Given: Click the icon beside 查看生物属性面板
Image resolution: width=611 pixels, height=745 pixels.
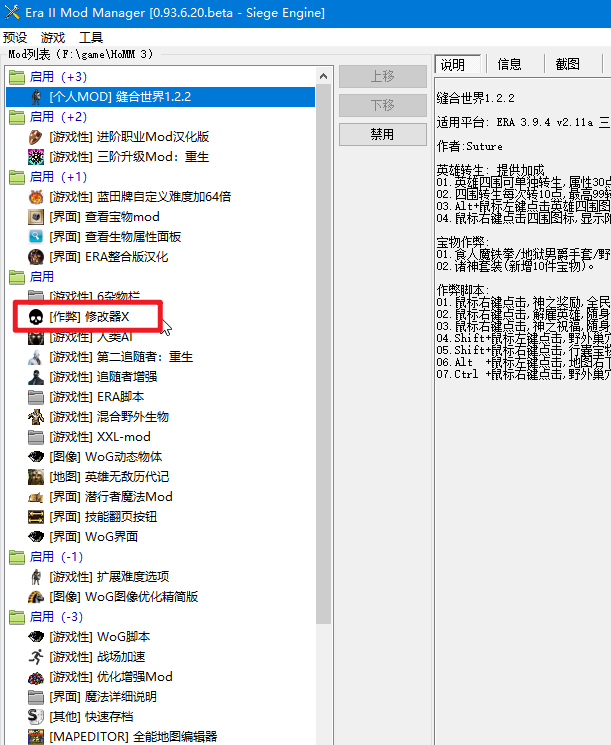Looking at the screenshot, I should coord(36,237).
